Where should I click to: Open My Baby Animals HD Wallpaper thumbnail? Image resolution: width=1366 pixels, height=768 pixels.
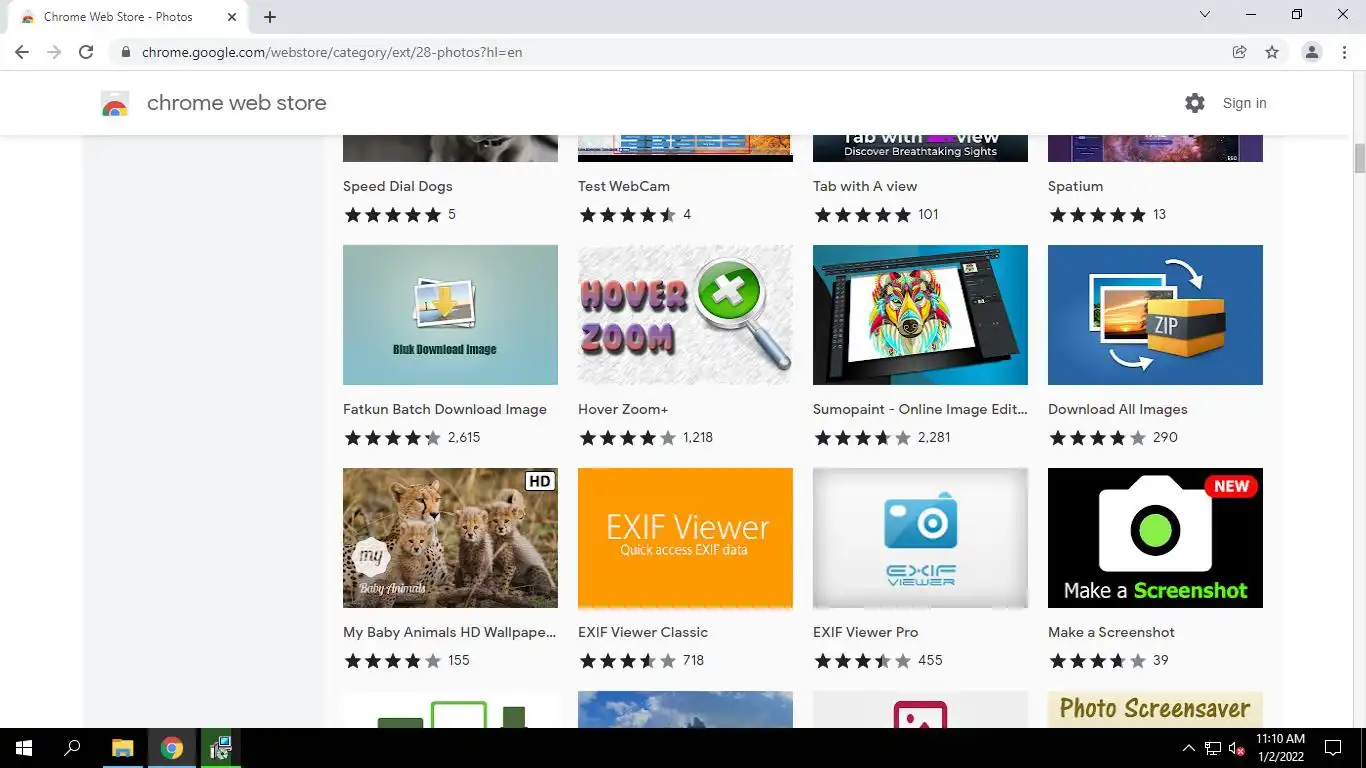point(450,538)
